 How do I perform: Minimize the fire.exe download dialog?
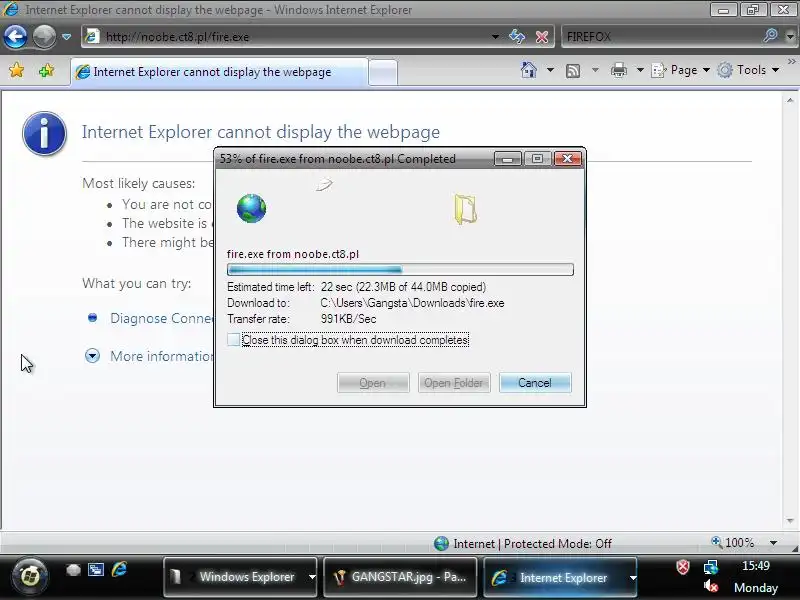click(508, 159)
